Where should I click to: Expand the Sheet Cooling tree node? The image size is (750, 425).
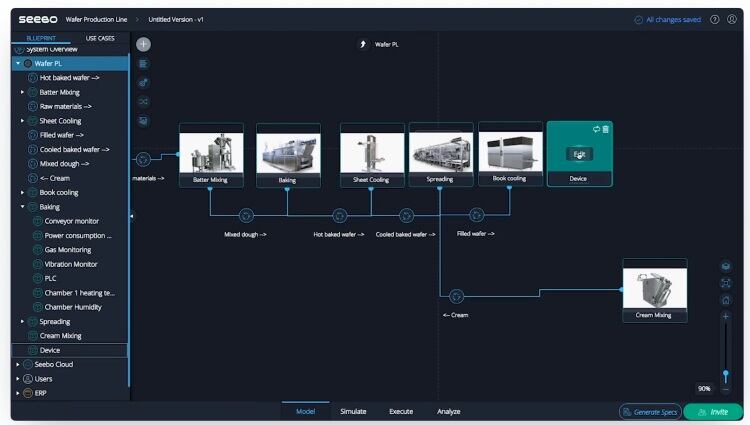(x=22, y=121)
